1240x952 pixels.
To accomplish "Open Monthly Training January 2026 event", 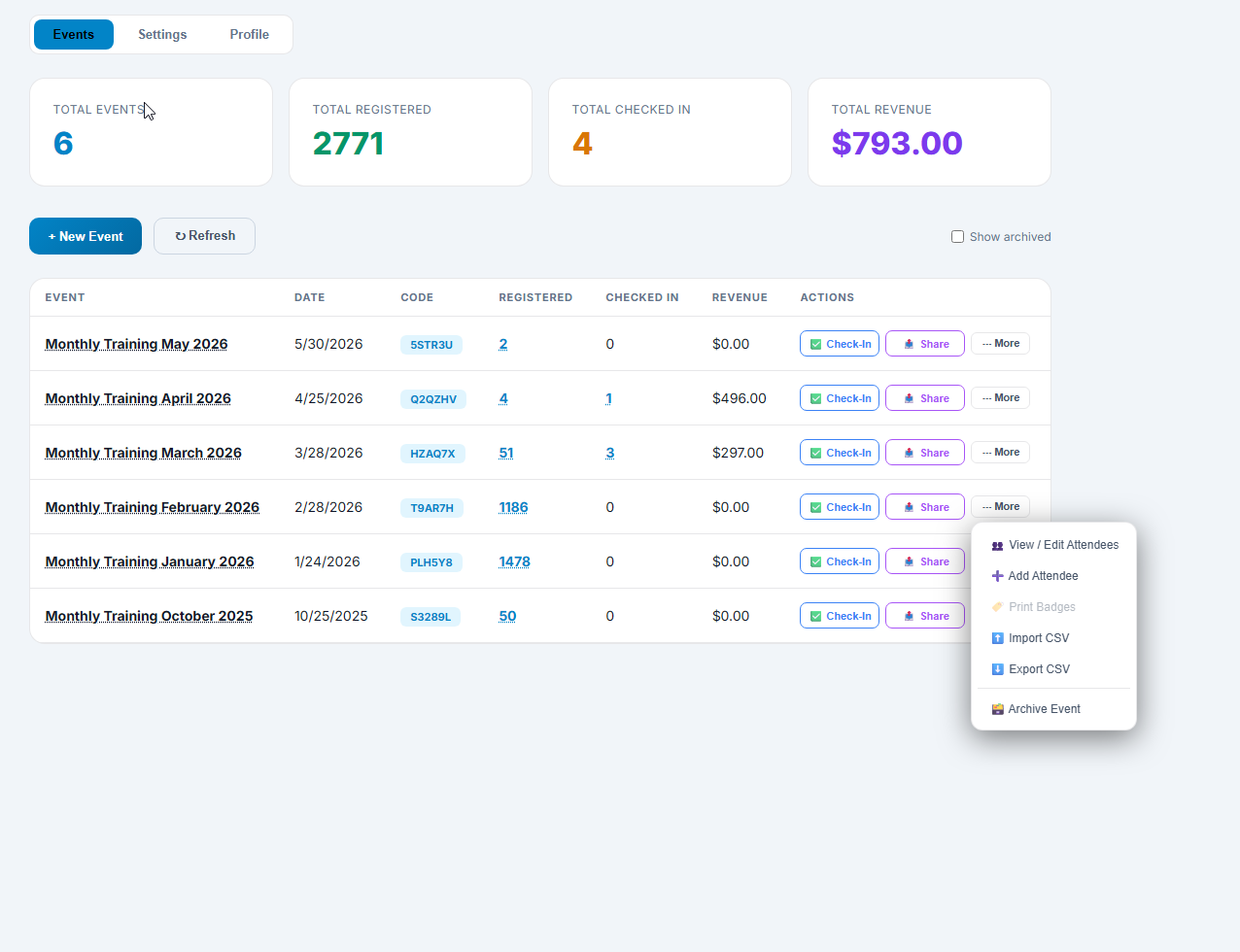I will (x=150, y=561).
